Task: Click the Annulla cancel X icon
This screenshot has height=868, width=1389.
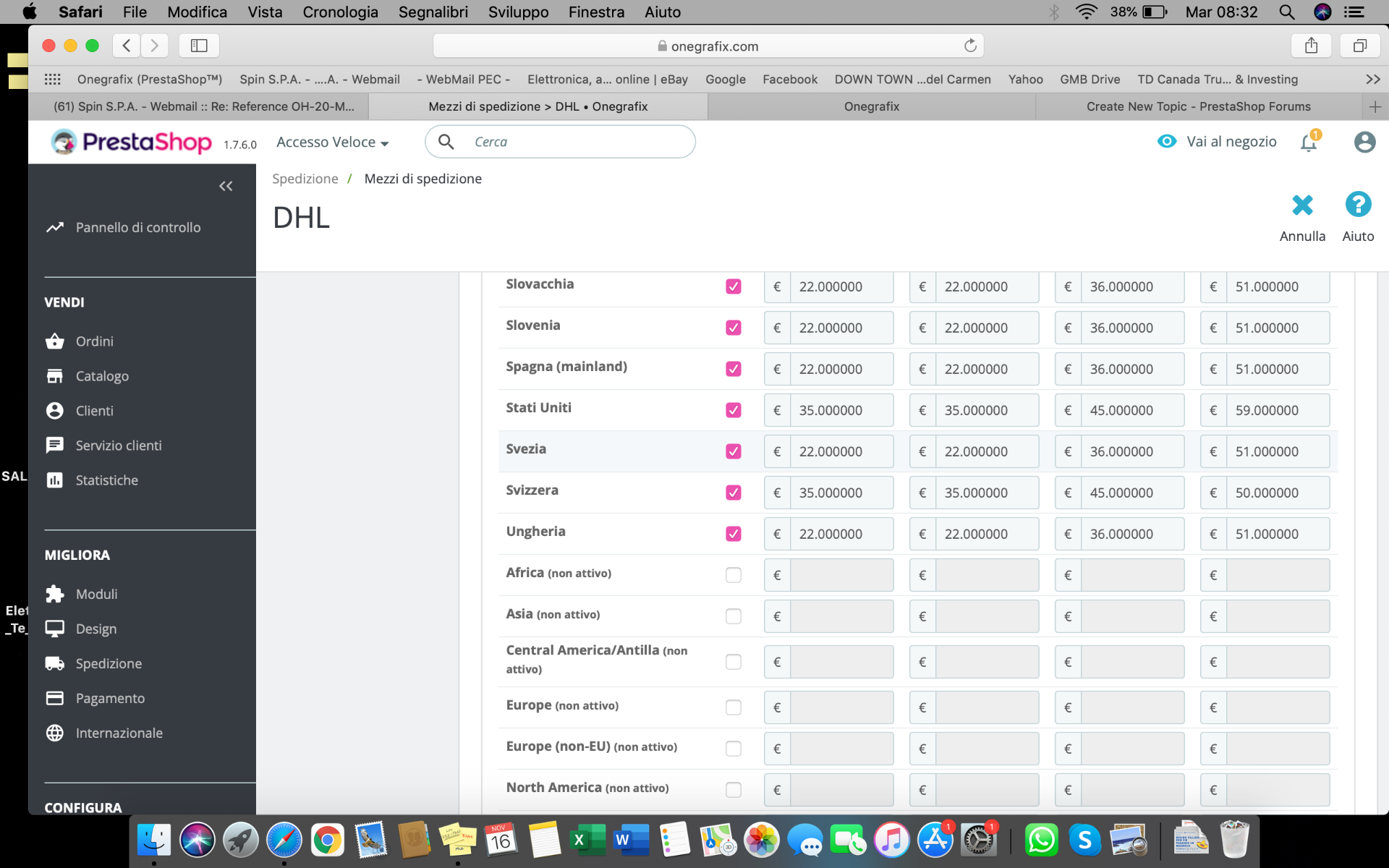Action: [1302, 205]
